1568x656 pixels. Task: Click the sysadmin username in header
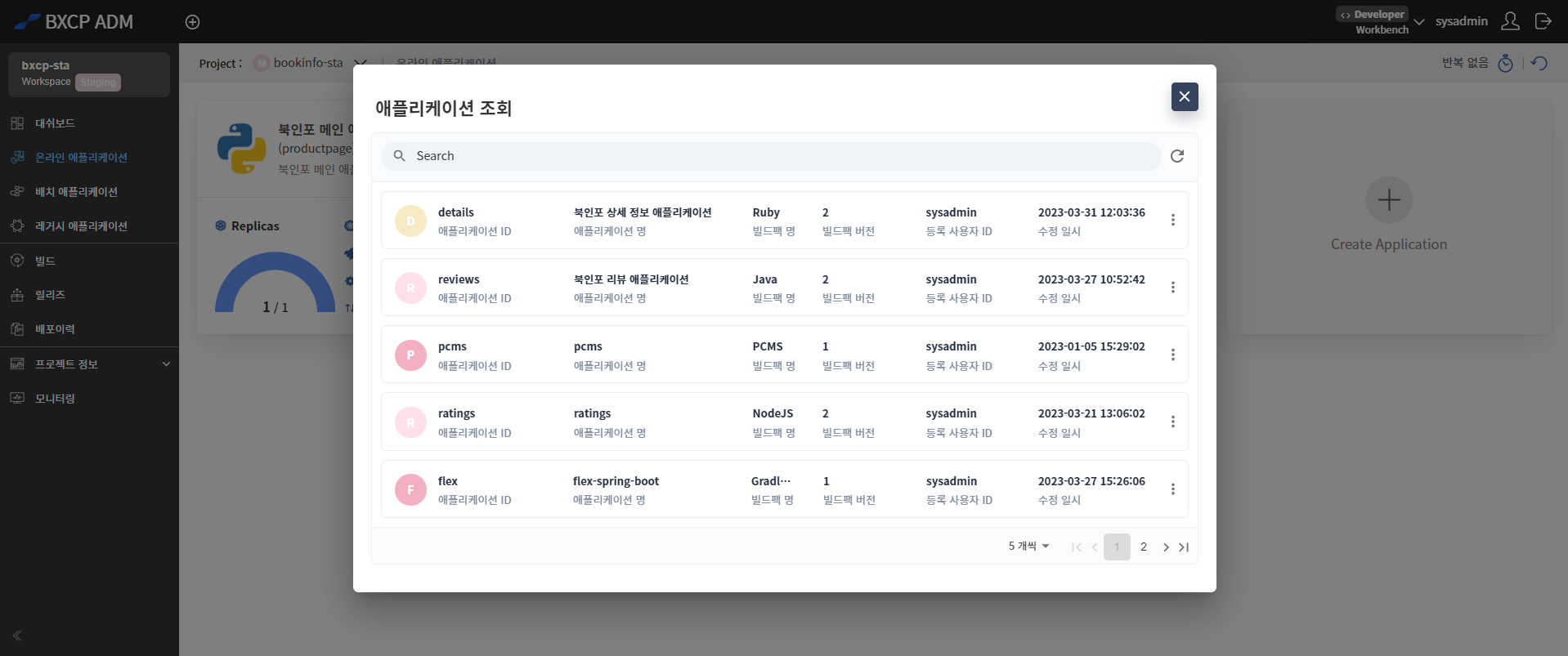(x=1462, y=21)
